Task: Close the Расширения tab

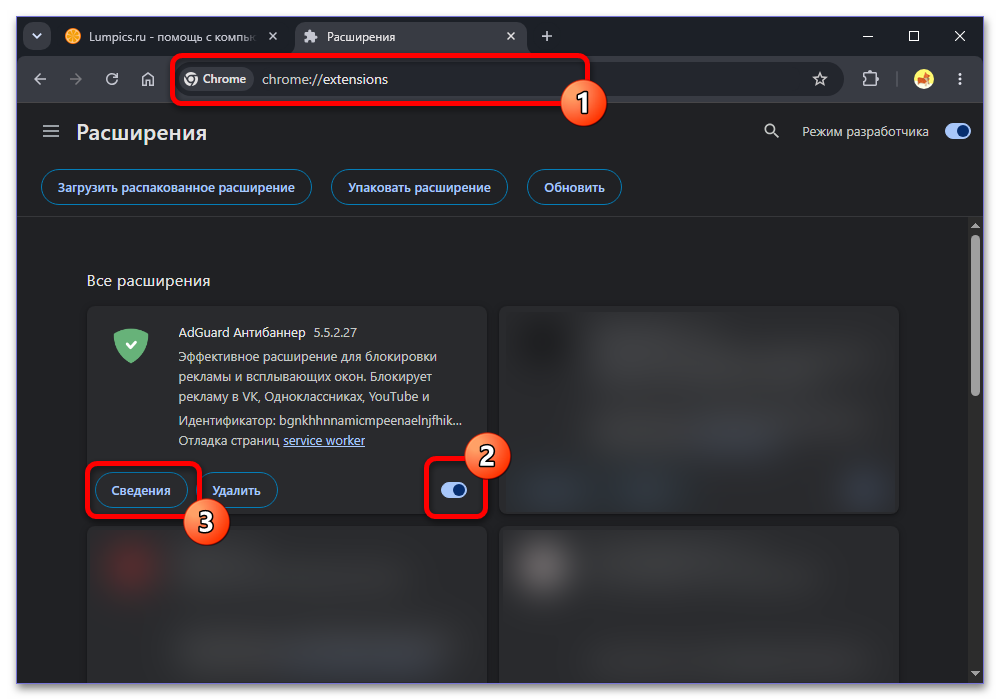Action: [511, 36]
